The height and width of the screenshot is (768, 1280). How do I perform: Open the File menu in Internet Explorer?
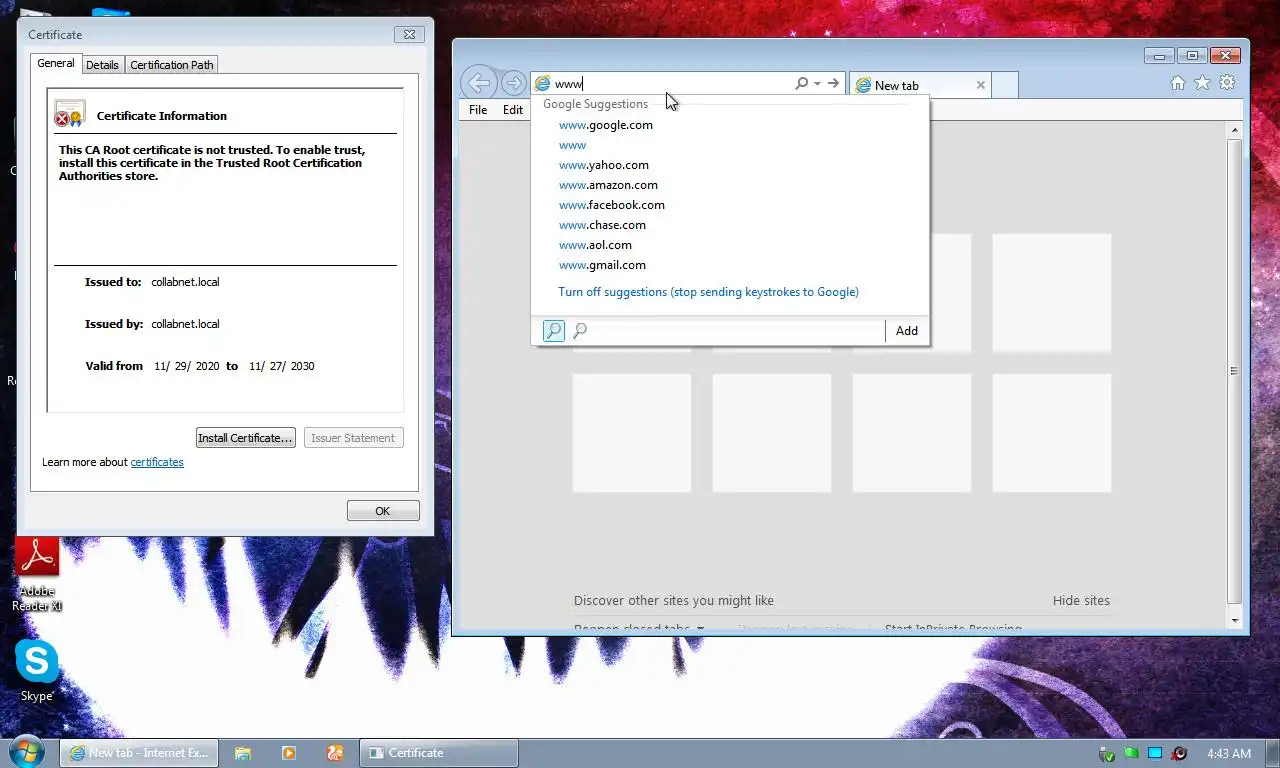coord(478,110)
